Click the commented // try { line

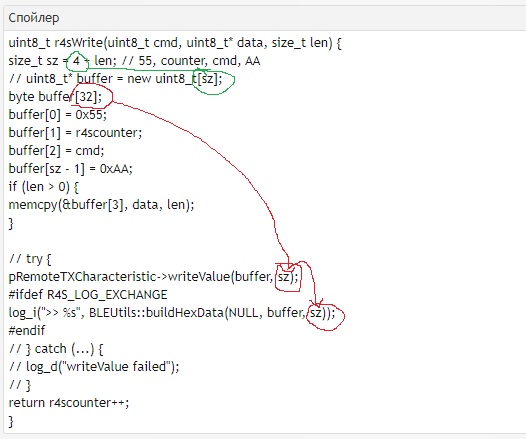30,259
